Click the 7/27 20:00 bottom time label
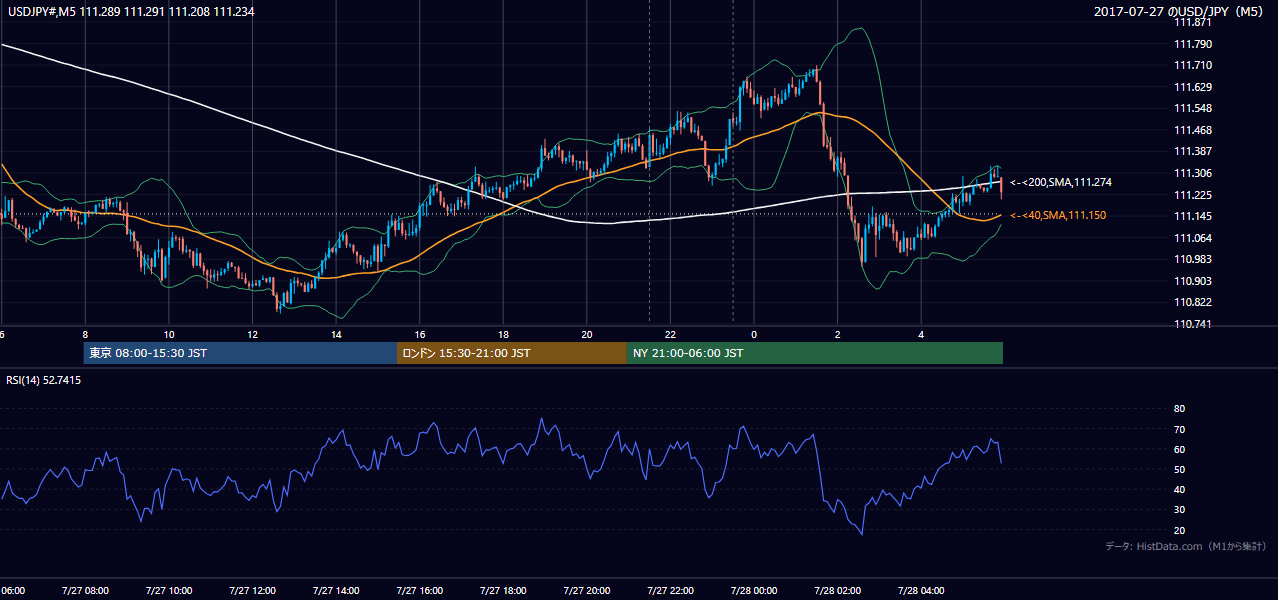1278x600 pixels. tap(586, 591)
